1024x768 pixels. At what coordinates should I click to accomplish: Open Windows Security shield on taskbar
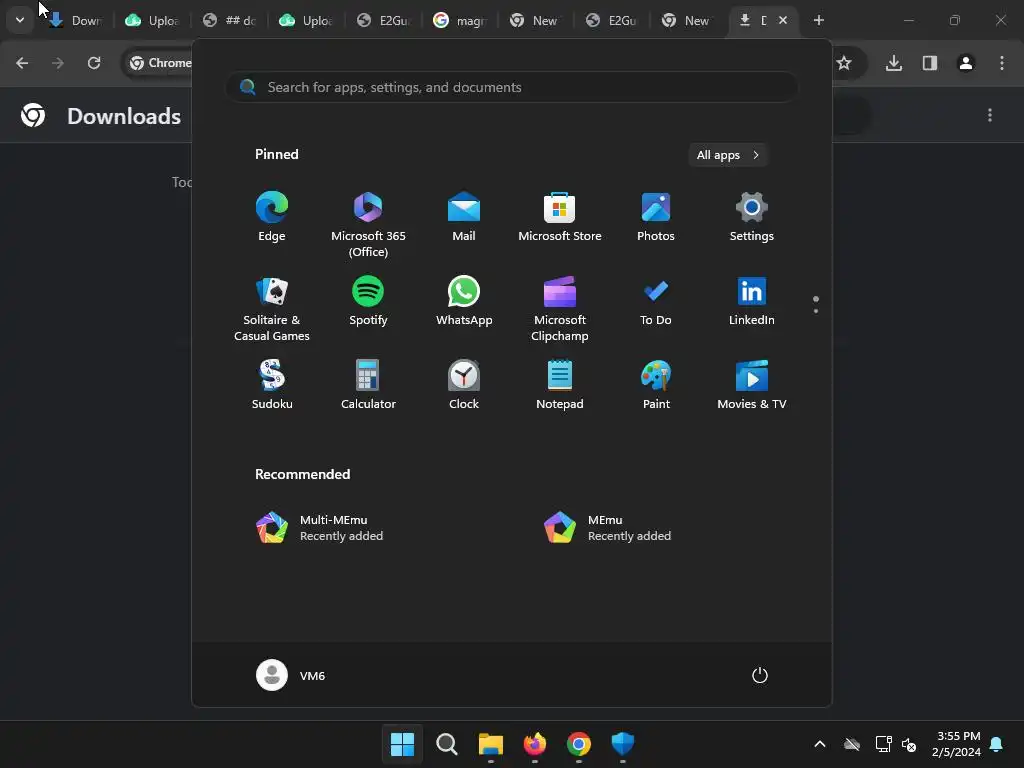[622, 744]
